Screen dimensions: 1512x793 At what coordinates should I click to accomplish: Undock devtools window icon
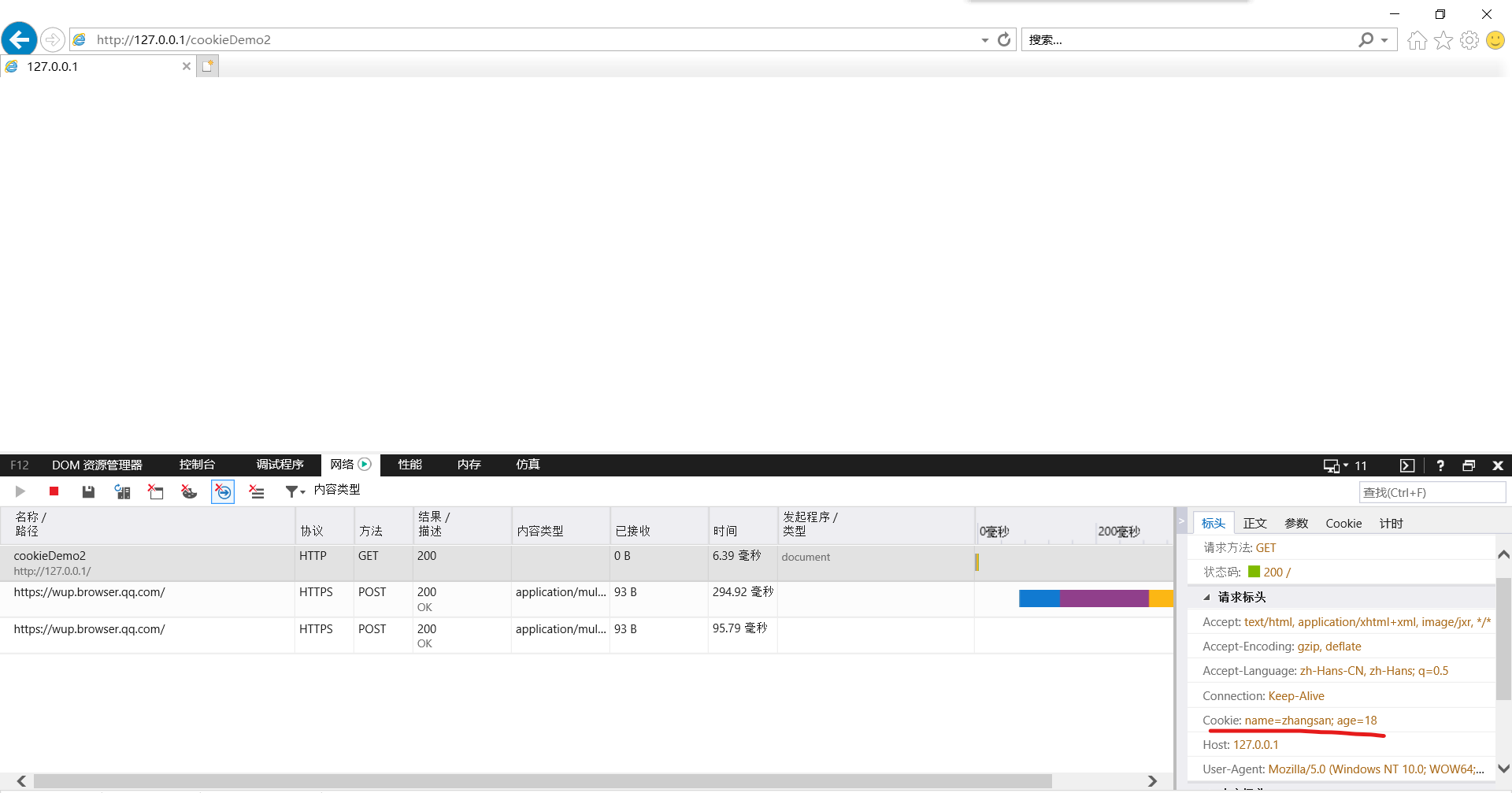(1469, 465)
